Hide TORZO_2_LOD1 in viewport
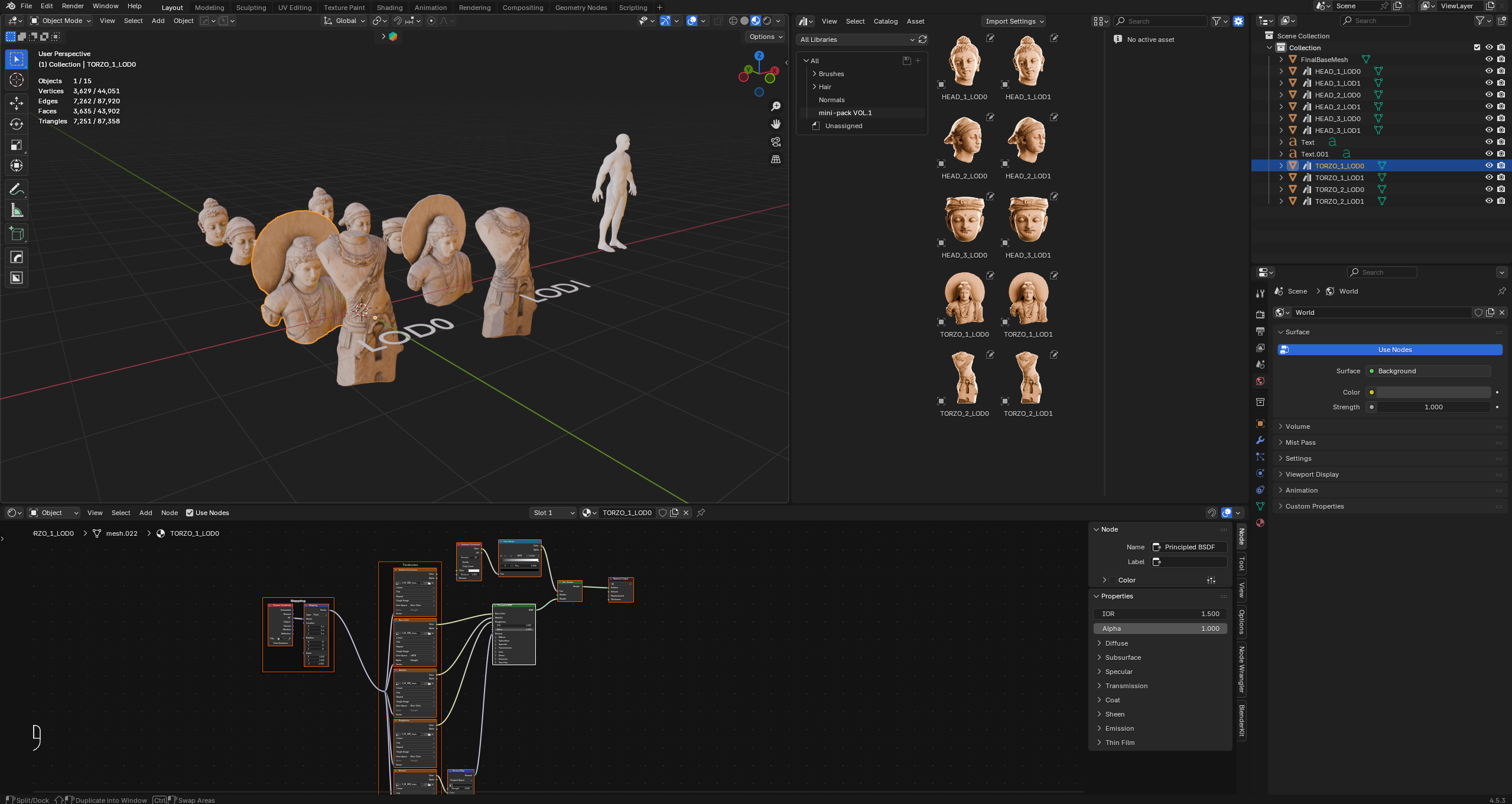 point(1489,201)
